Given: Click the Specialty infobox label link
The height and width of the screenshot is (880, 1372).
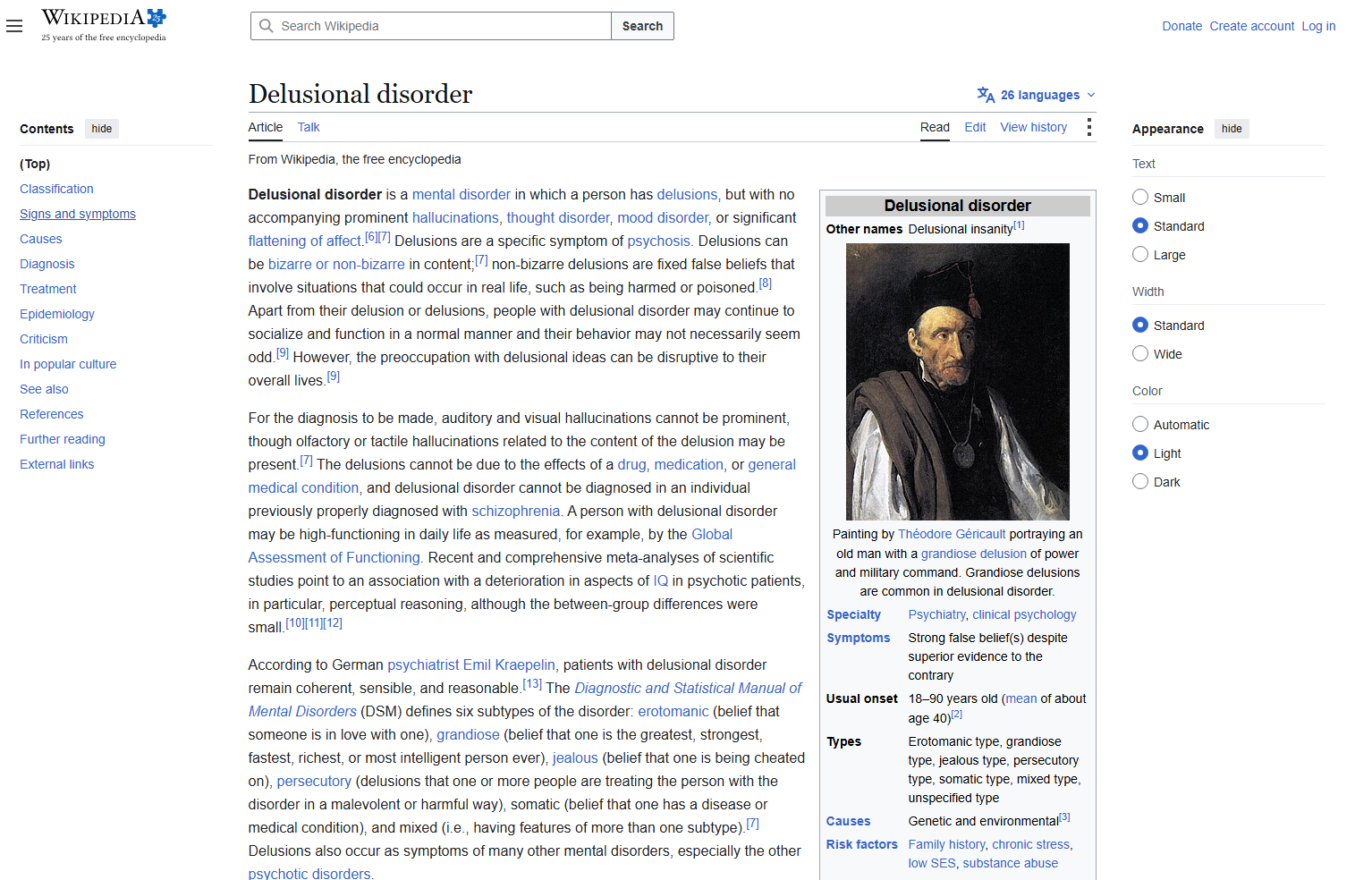Looking at the screenshot, I should pyautogui.click(x=853, y=614).
